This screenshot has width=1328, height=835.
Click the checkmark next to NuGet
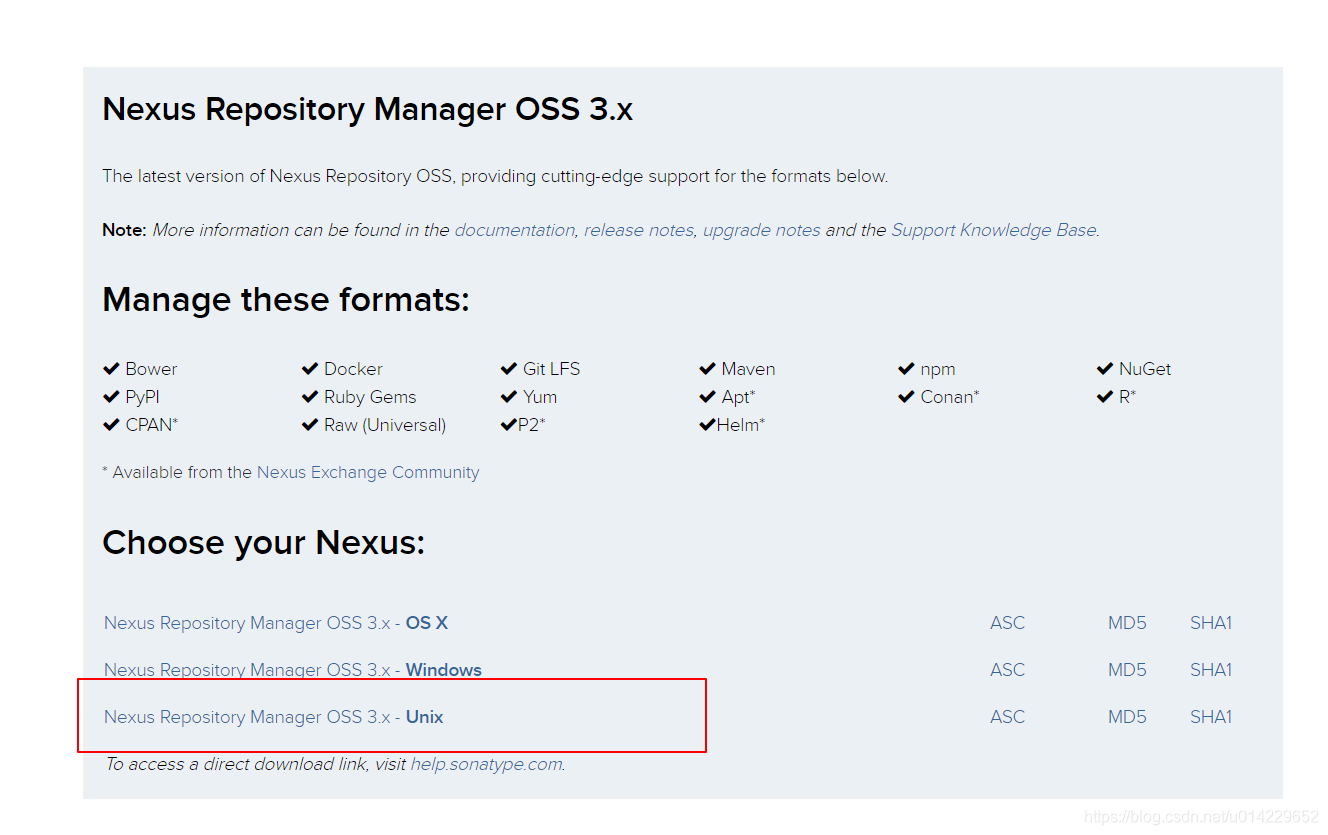point(1105,369)
